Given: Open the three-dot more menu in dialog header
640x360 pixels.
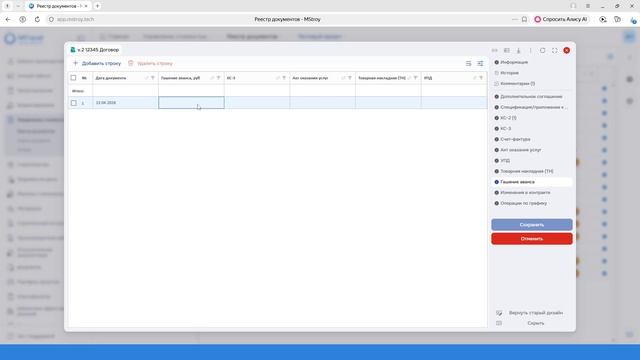Looking at the screenshot, I should coord(530,50).
